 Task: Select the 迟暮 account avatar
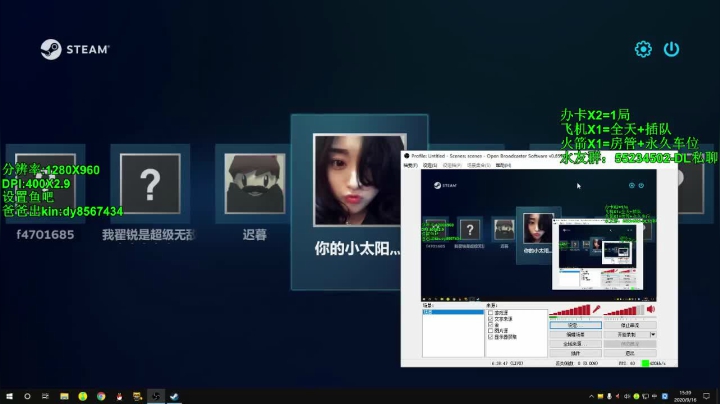point(255,184)
